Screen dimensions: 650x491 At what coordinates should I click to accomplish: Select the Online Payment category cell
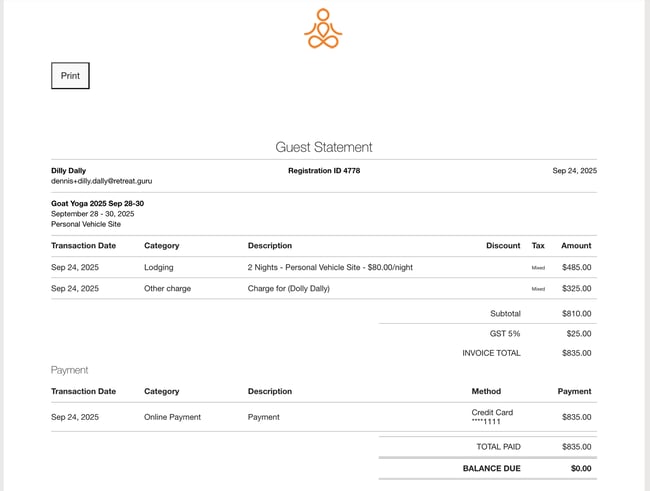click(172, 417)
